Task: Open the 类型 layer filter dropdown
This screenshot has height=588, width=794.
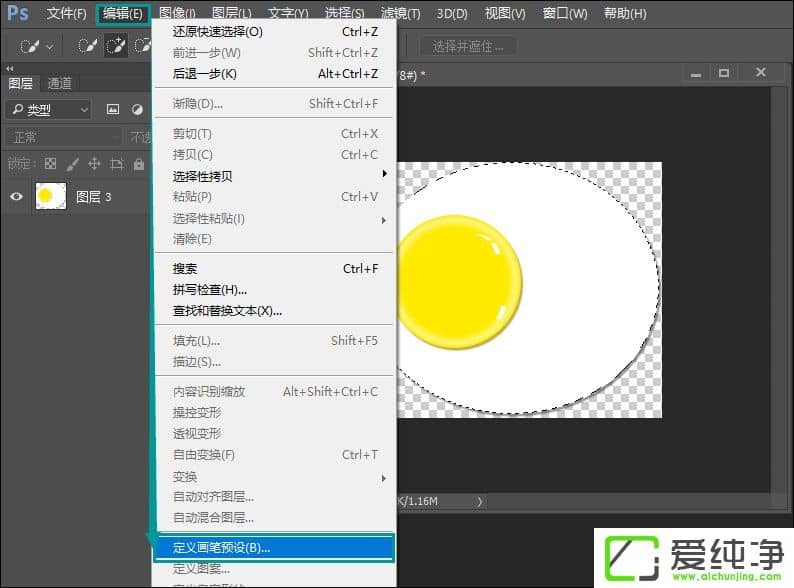Action: click(x=48, y=110)
